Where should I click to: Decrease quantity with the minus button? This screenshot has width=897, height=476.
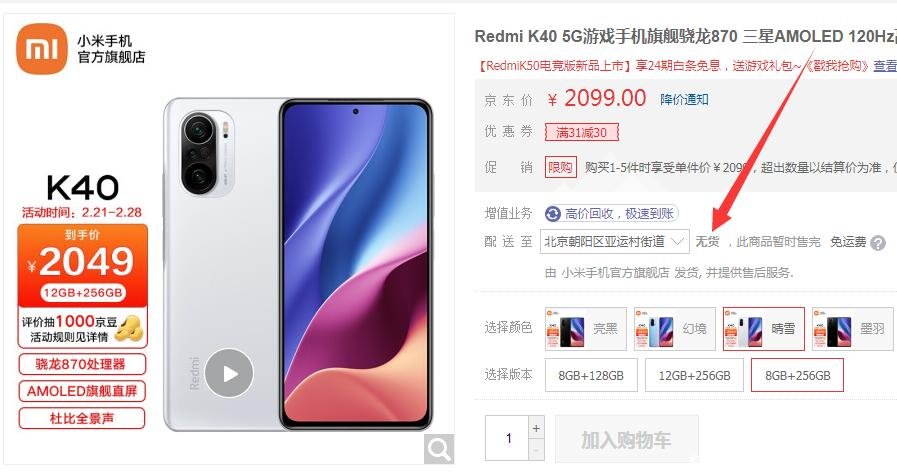pos(536,450)
